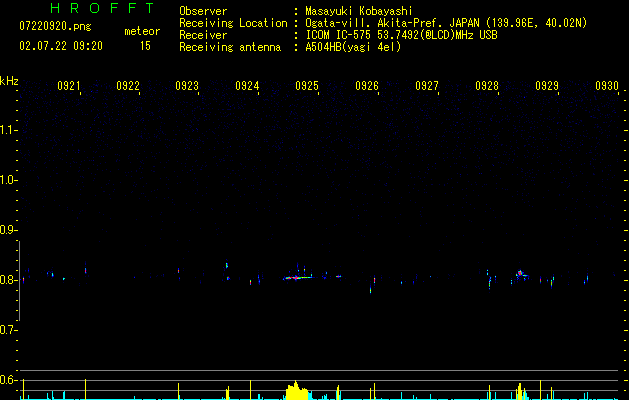
Task: Click the 0923 time marker
Action: [x=187, y=86]
